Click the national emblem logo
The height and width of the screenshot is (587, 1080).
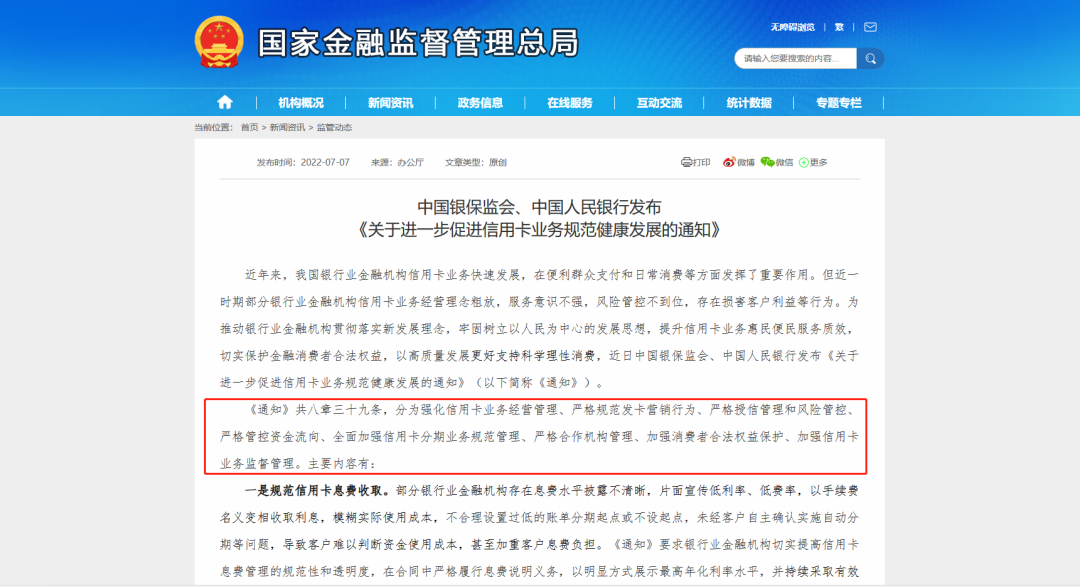click(x=219, y=42)
